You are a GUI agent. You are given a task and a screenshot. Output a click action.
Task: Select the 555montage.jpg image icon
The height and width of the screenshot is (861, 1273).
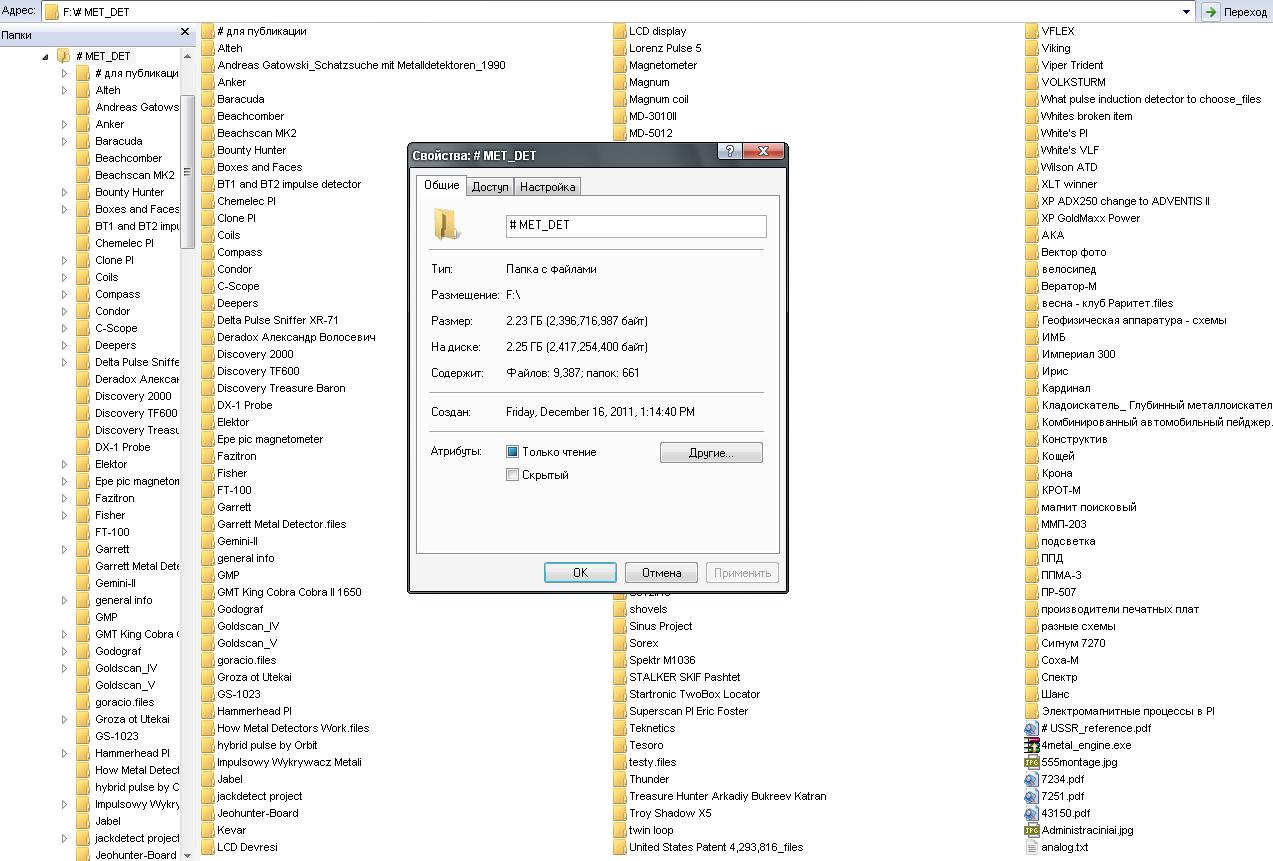(1032, 762)
